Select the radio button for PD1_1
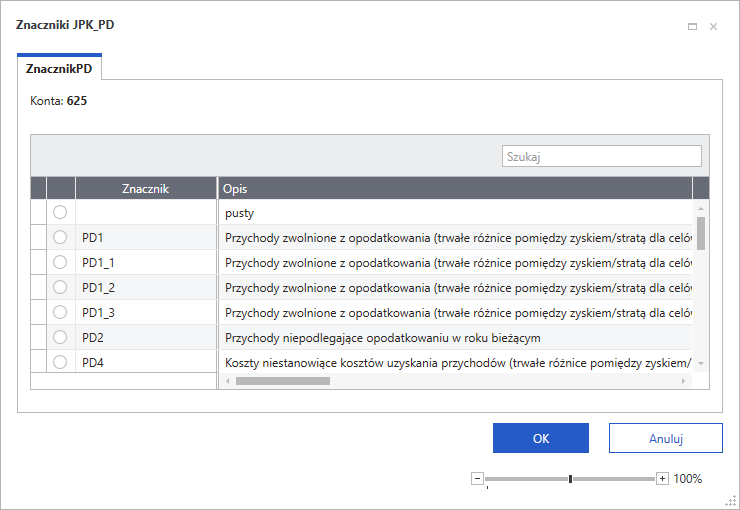The height and width of the screenshot is (510, 740). coord(60,262)
